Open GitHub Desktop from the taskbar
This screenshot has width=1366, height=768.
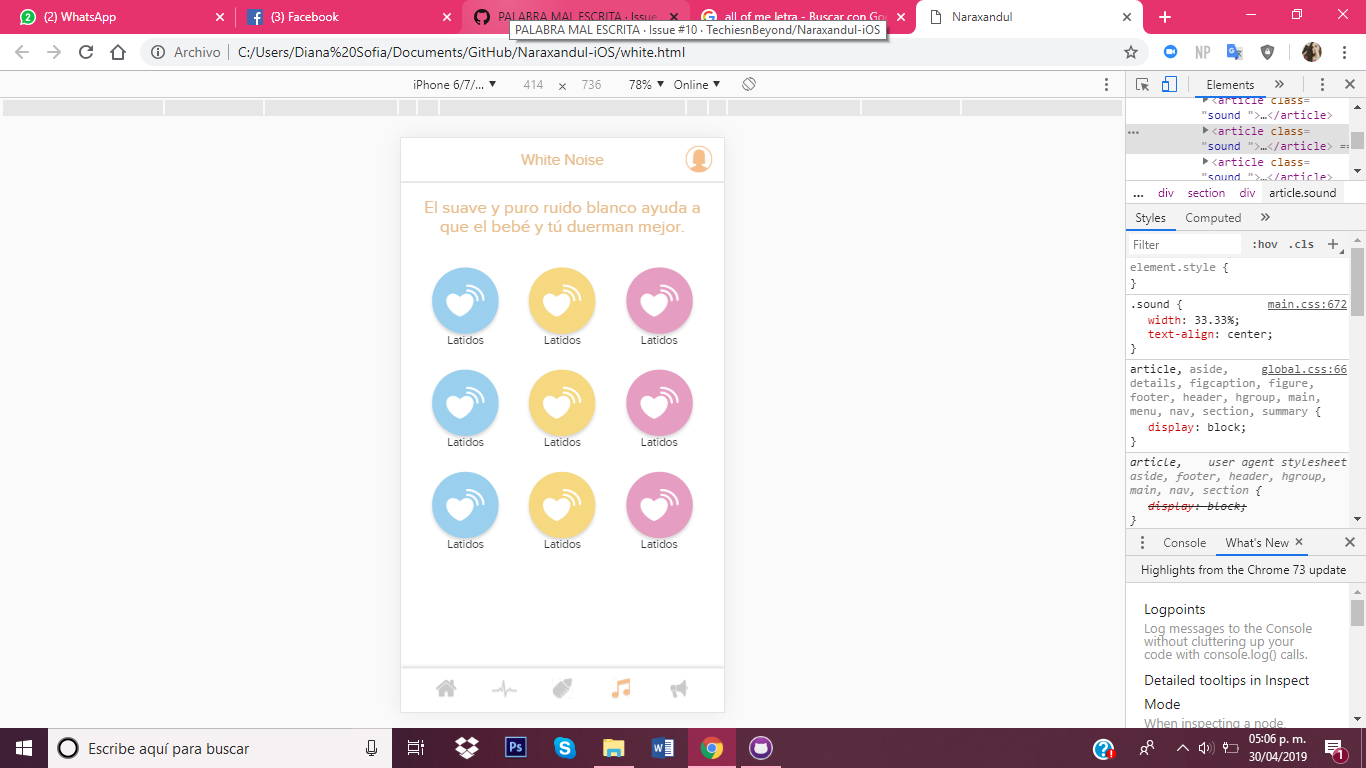click(x=761, y=748)
